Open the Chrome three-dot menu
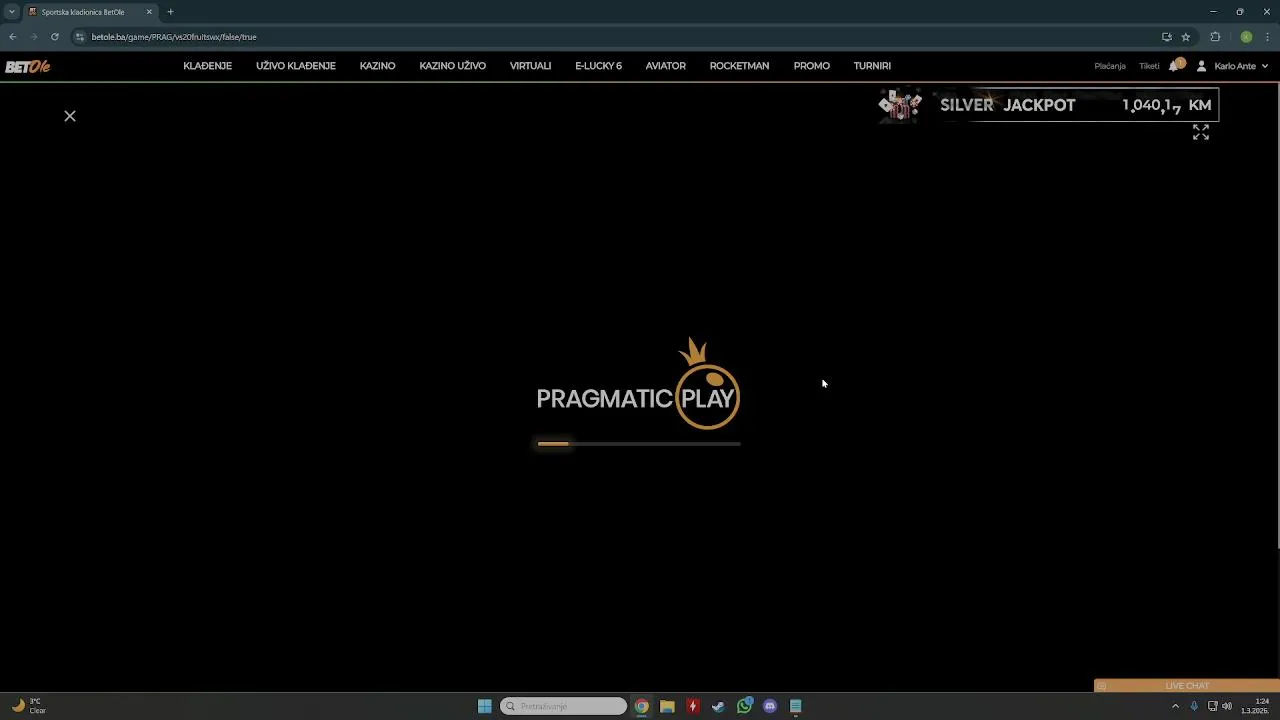Image resolution: width=1280 pixels, height=720 pixels. (x=1267, y=37)
